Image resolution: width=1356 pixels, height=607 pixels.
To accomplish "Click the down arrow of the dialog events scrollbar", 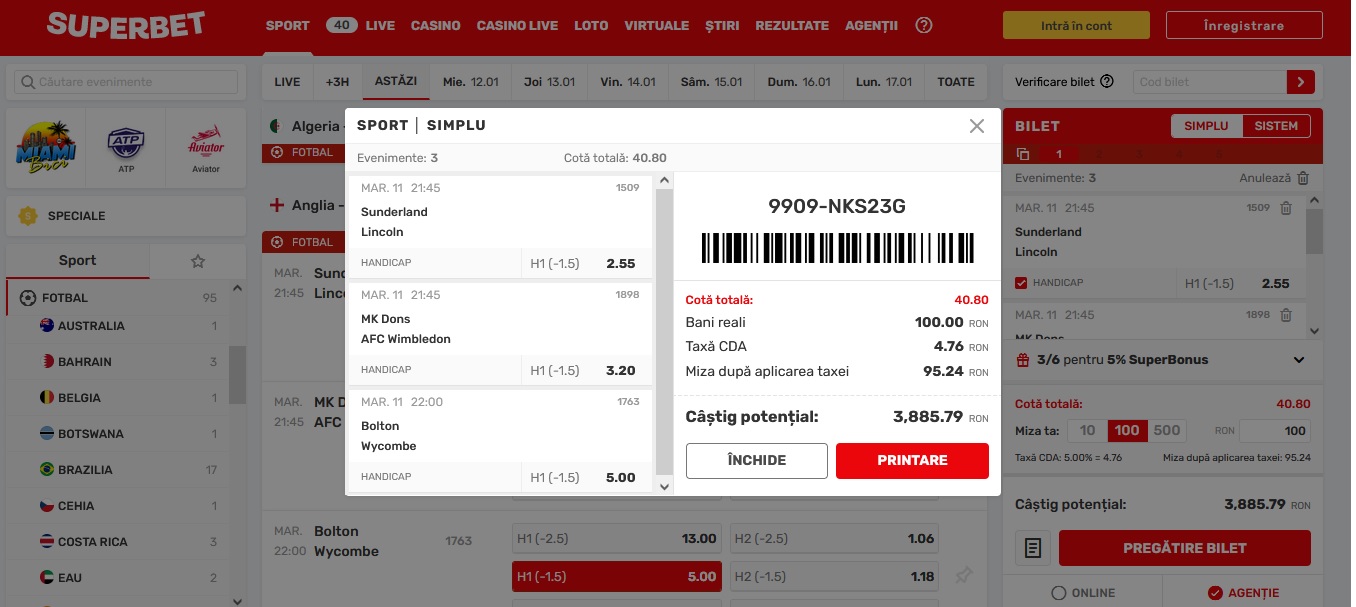I will click(664, 486).
